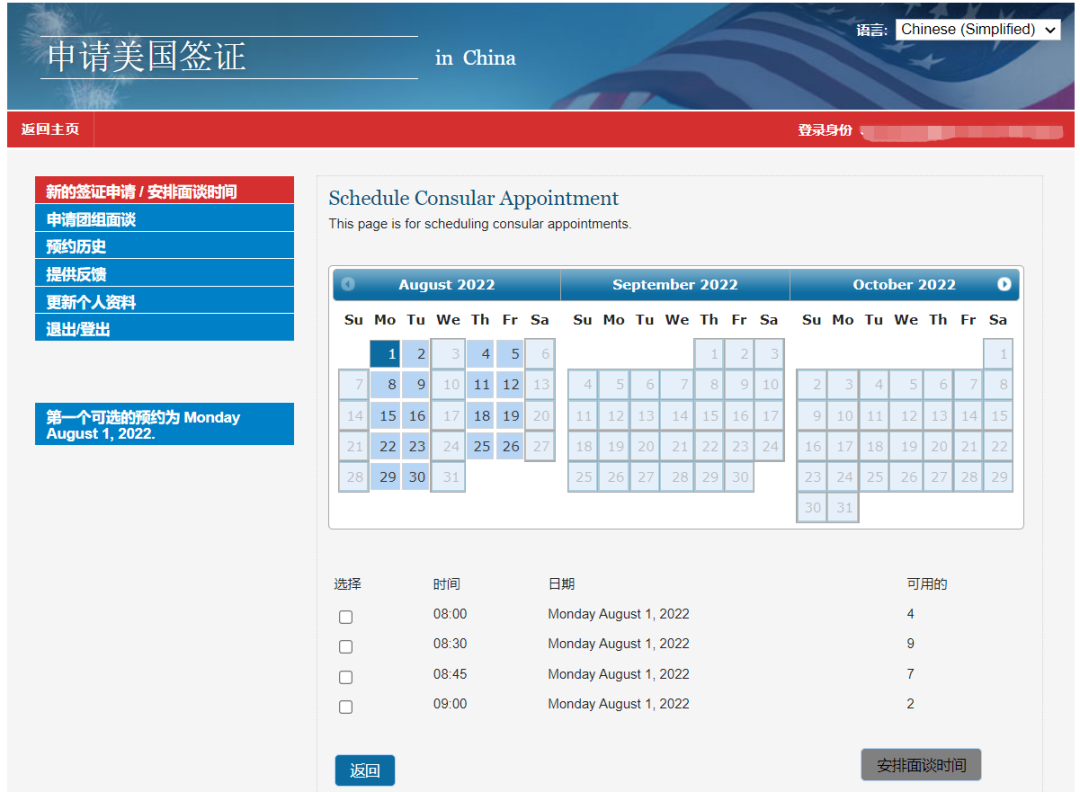Choose August 29 appointment date

point(385,477)
